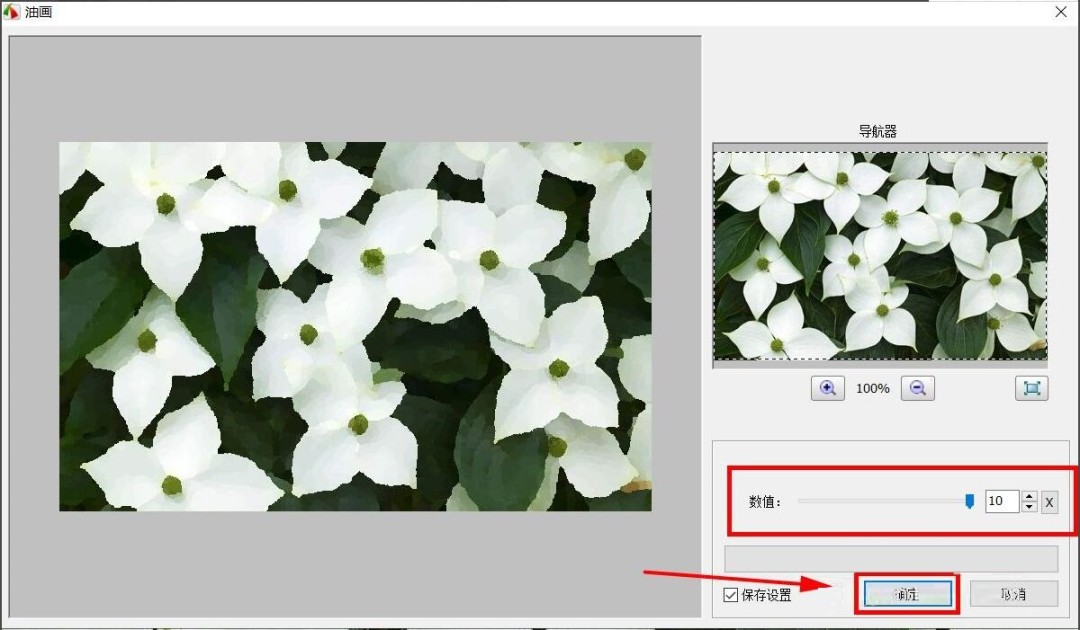Click the value input field showing 10

coord(1002,501)
